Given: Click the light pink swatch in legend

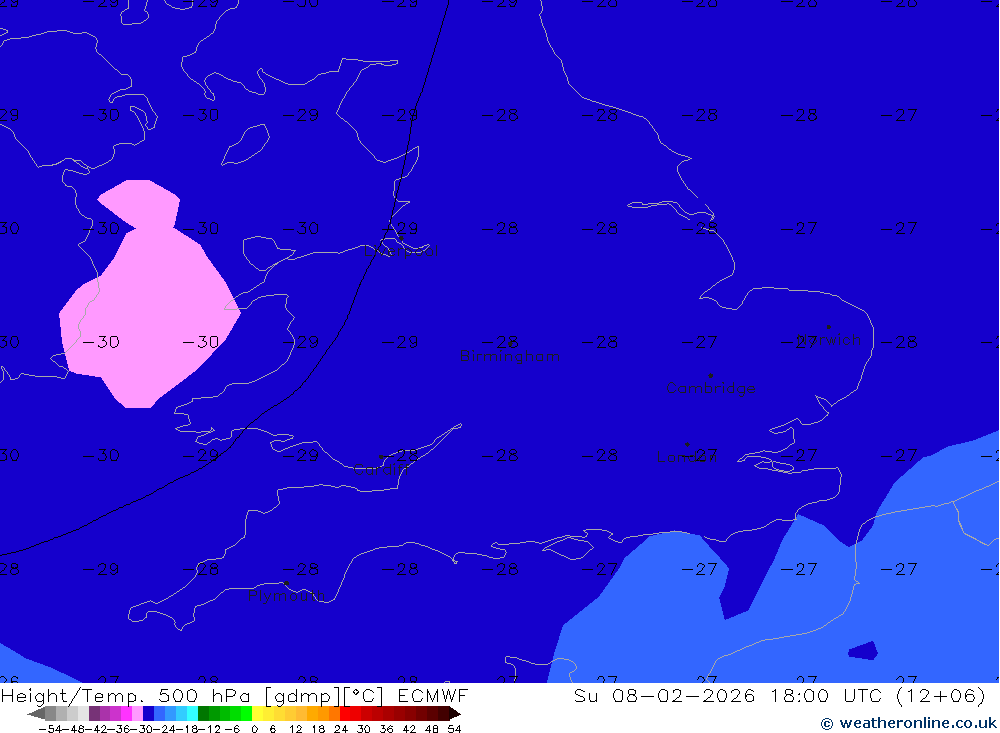Looking at the screenshot, I should [137, 713].
